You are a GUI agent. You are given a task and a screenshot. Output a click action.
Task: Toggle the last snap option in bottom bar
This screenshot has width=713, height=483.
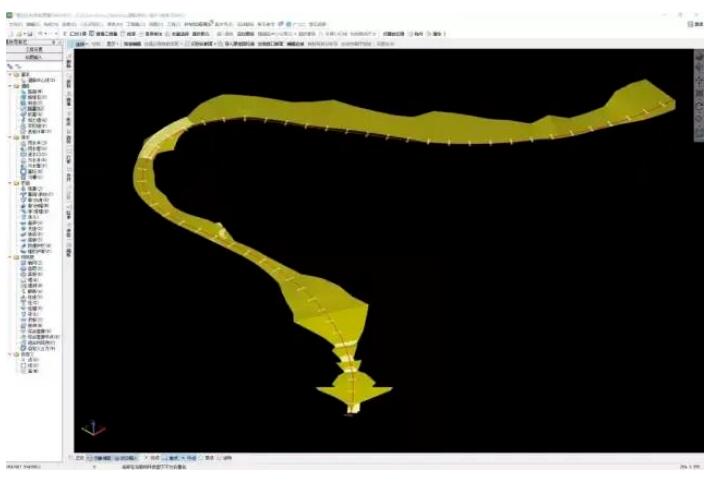pyautogui.click(x=226, y=457)
